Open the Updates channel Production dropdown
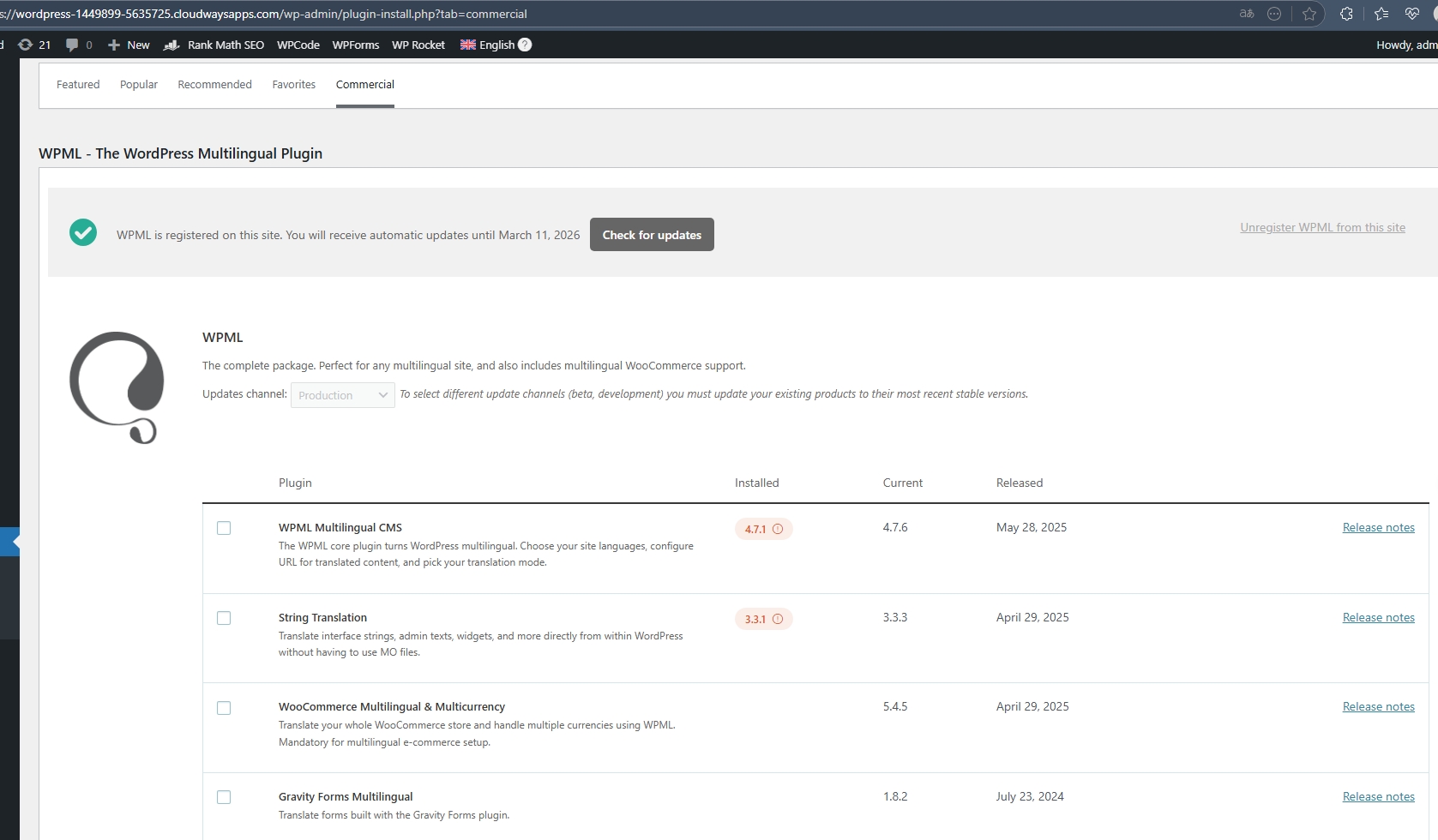The height and width of the screenshot is (840, 1438). point(343,395)
